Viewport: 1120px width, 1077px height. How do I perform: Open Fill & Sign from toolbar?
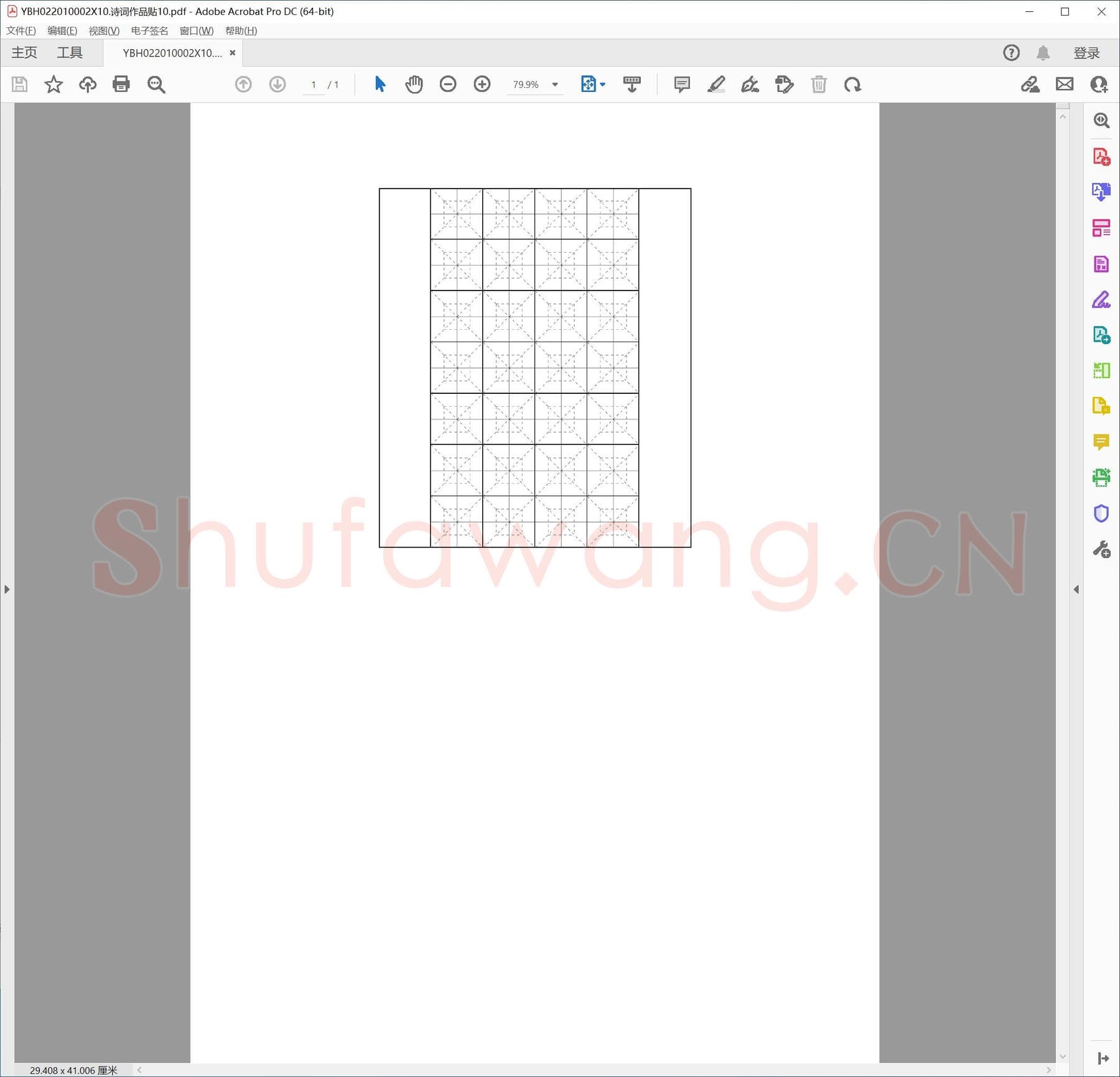coord(1030,84)
